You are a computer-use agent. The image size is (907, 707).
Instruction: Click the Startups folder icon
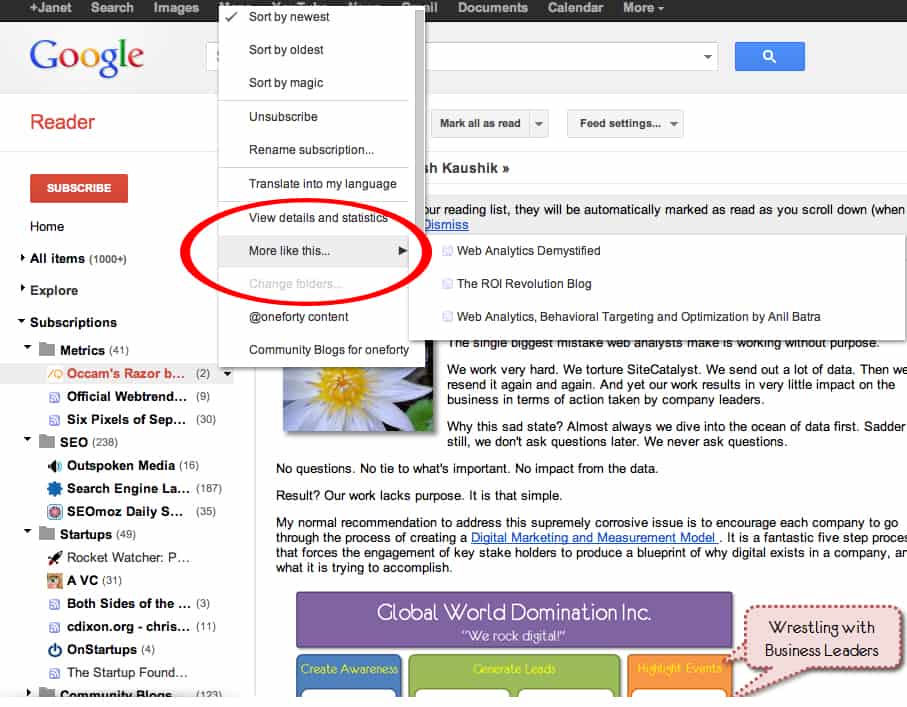[x=46, y=533]
